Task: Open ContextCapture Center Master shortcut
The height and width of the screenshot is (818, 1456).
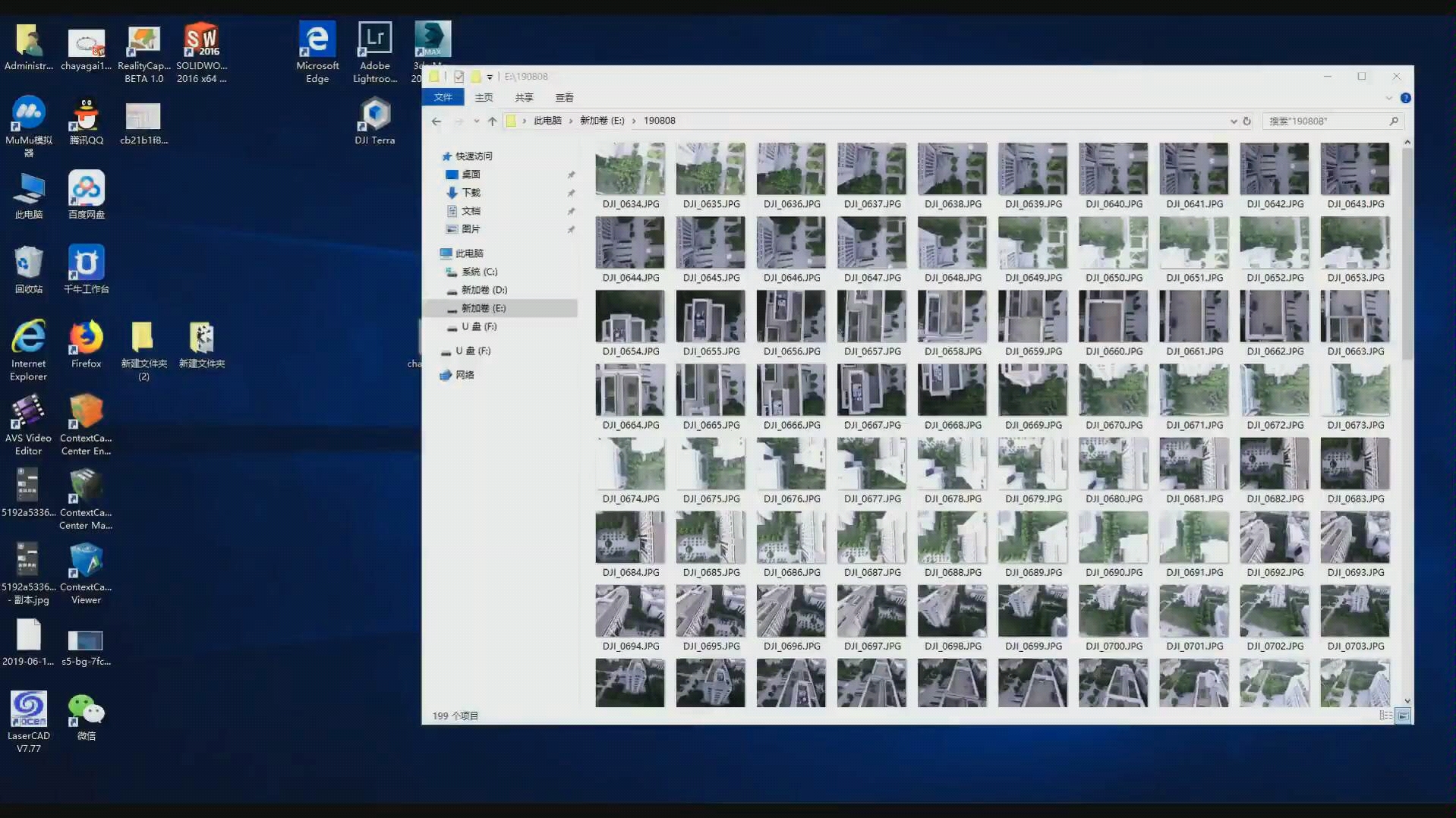Action: (x=87, y=499)
